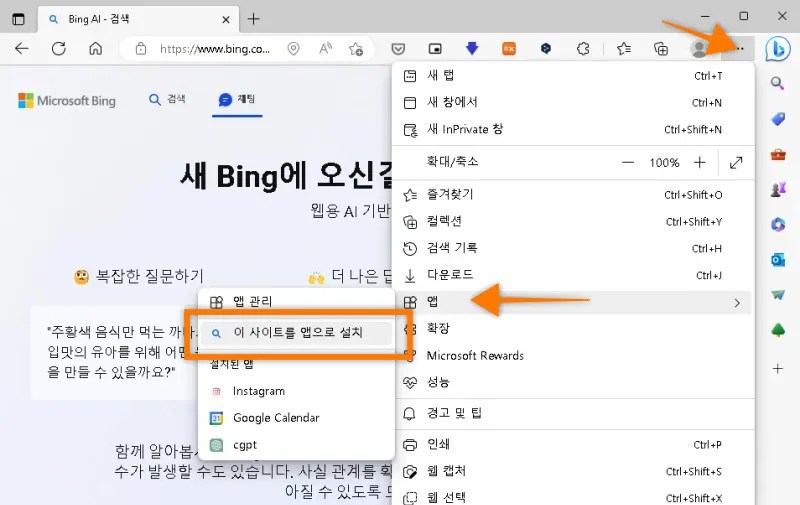Viewport: 800px width, 505px height.
Task: Open Microsoft 365 sidebar icon
Action: click(778, 224)
